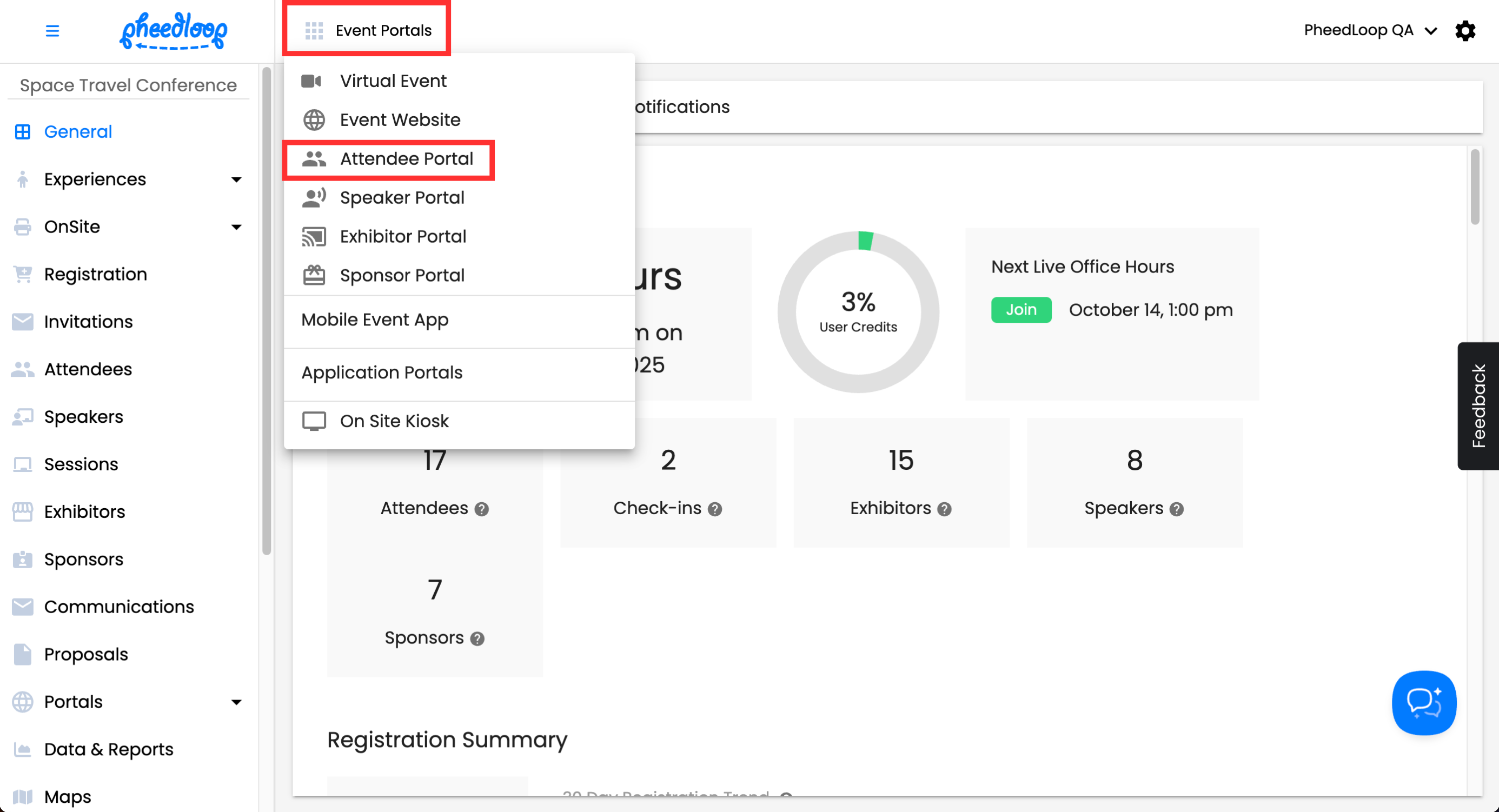Click the Sponsors help question mark icon
Viewport: 1499px width, 812px height.
477,638
